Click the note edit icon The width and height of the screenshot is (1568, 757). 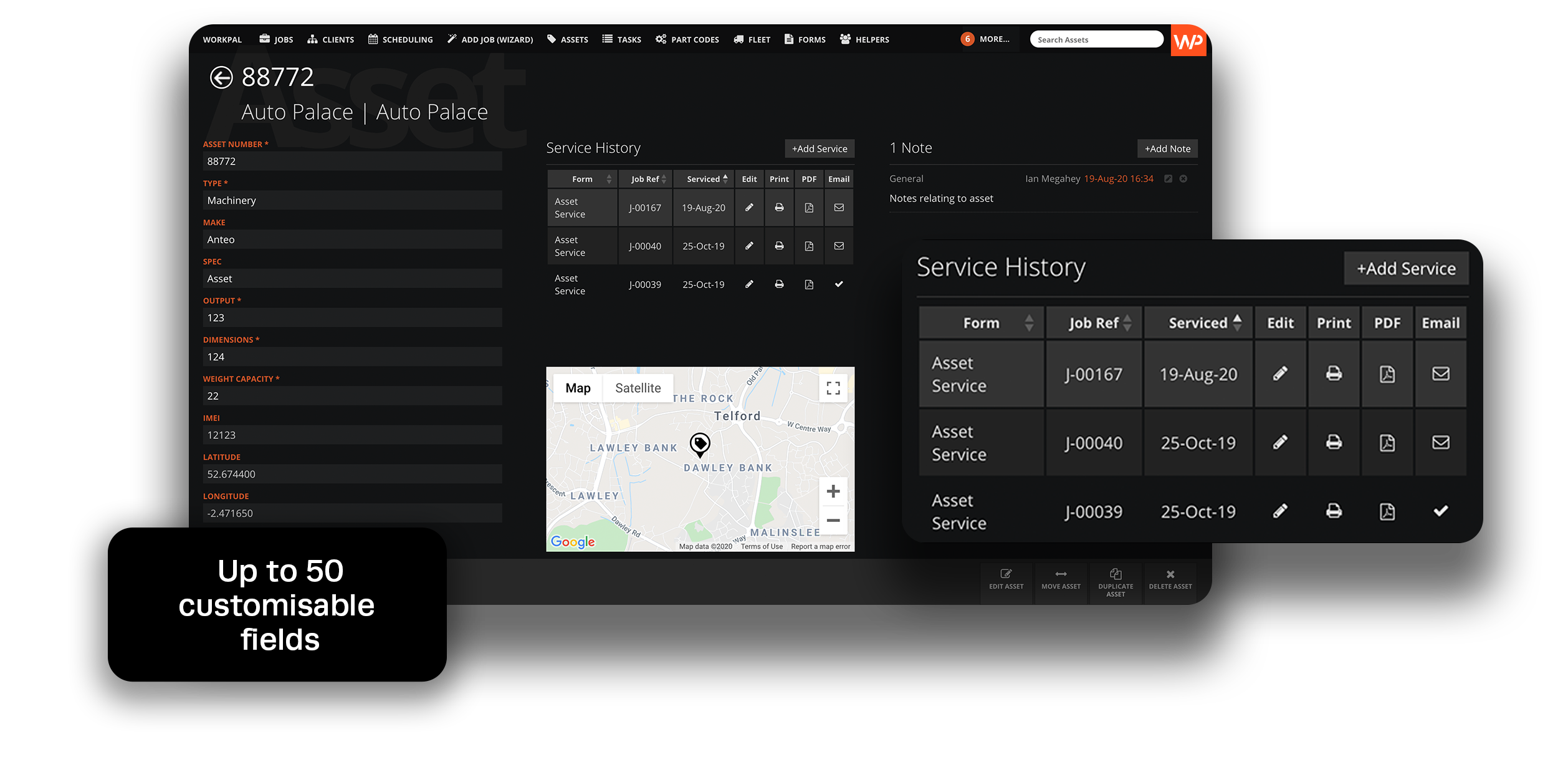(1169, 179)
